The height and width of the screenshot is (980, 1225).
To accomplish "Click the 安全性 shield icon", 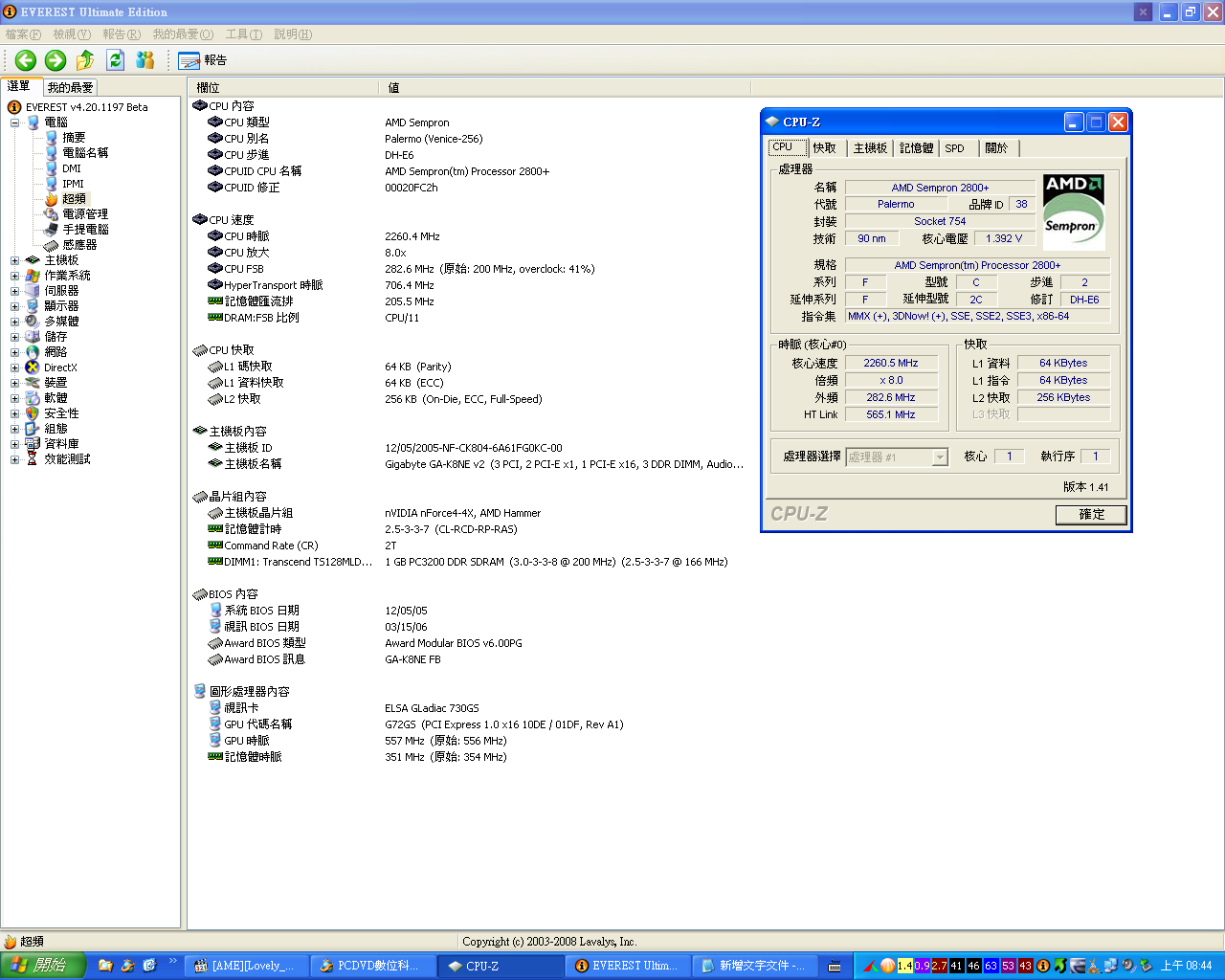I will coord(33,413).
